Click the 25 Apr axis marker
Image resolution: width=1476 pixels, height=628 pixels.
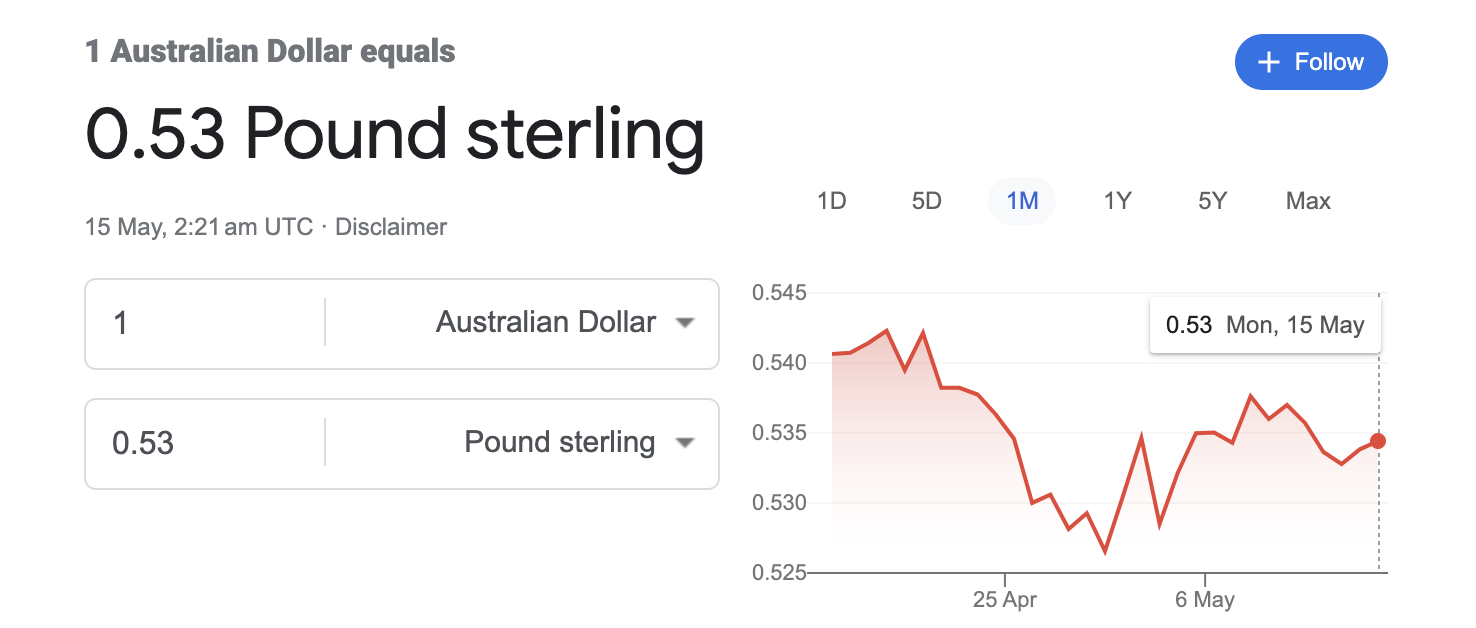point(1005,600)
